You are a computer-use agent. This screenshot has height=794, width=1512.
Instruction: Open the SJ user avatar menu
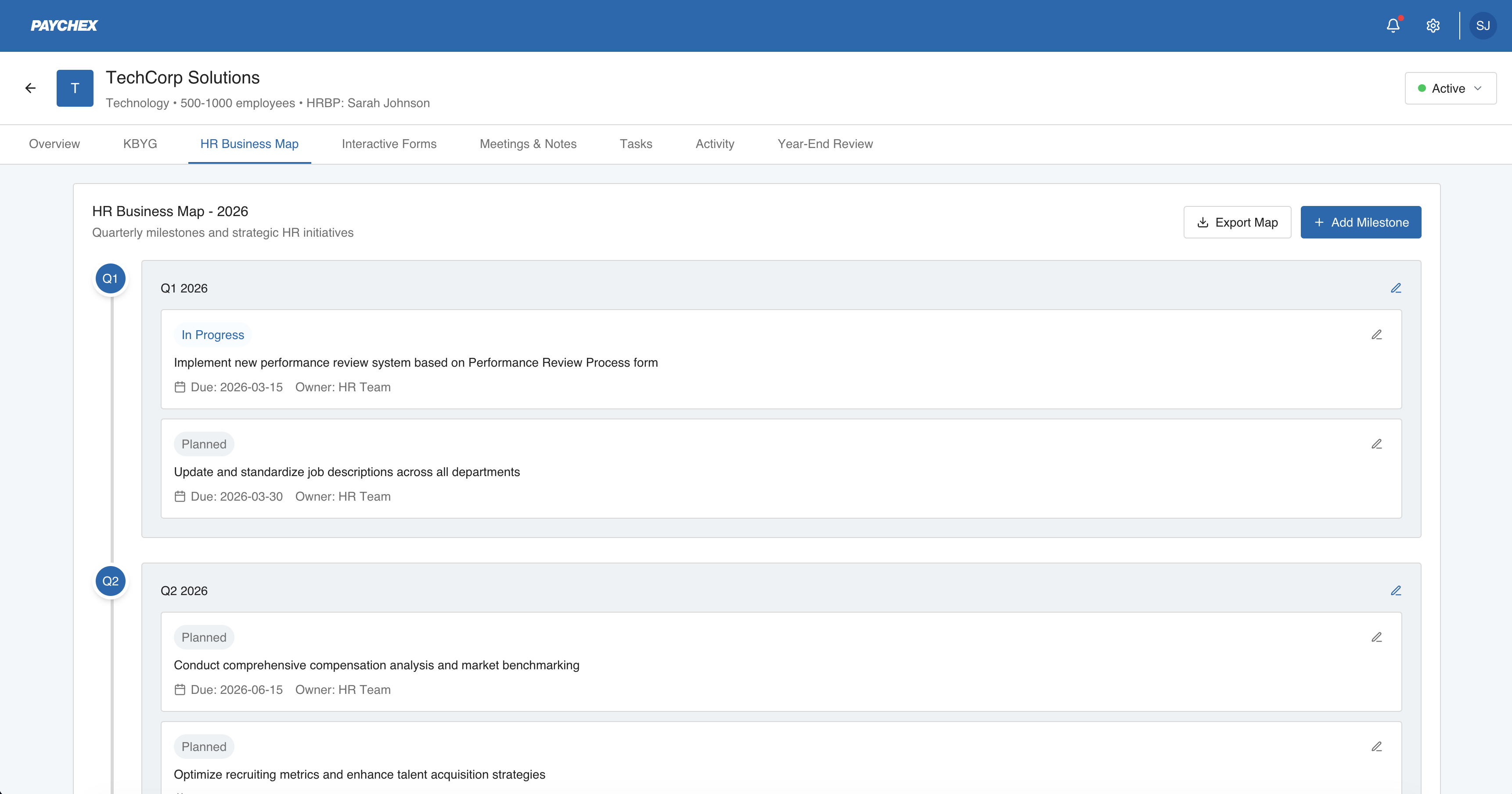pos(1483,26)
